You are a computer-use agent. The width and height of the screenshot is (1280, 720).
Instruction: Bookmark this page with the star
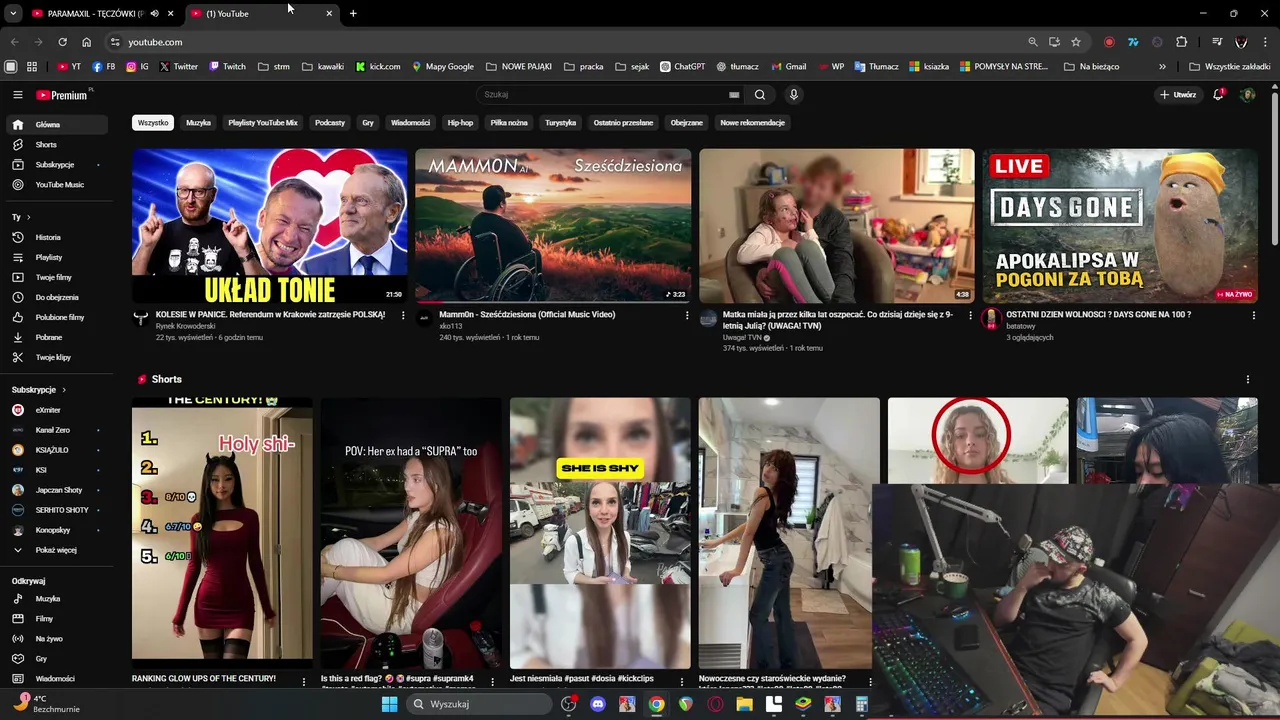[1076, 42]
